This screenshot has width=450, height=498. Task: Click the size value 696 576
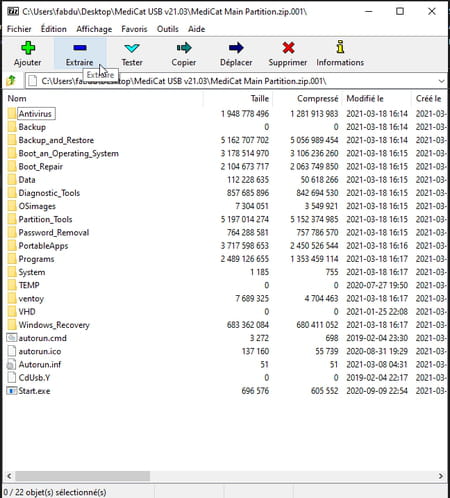(x=255, y=391)
